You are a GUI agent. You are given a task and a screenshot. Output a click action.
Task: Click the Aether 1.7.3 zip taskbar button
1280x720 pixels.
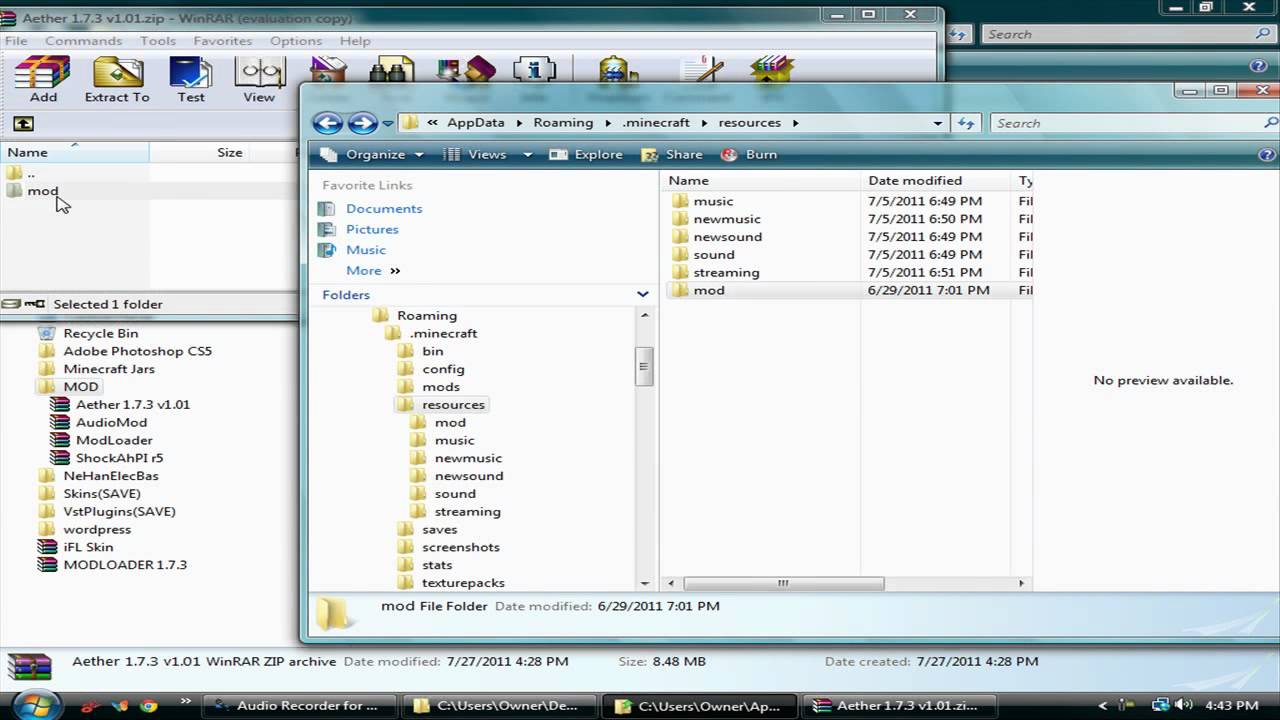(898, 705)
